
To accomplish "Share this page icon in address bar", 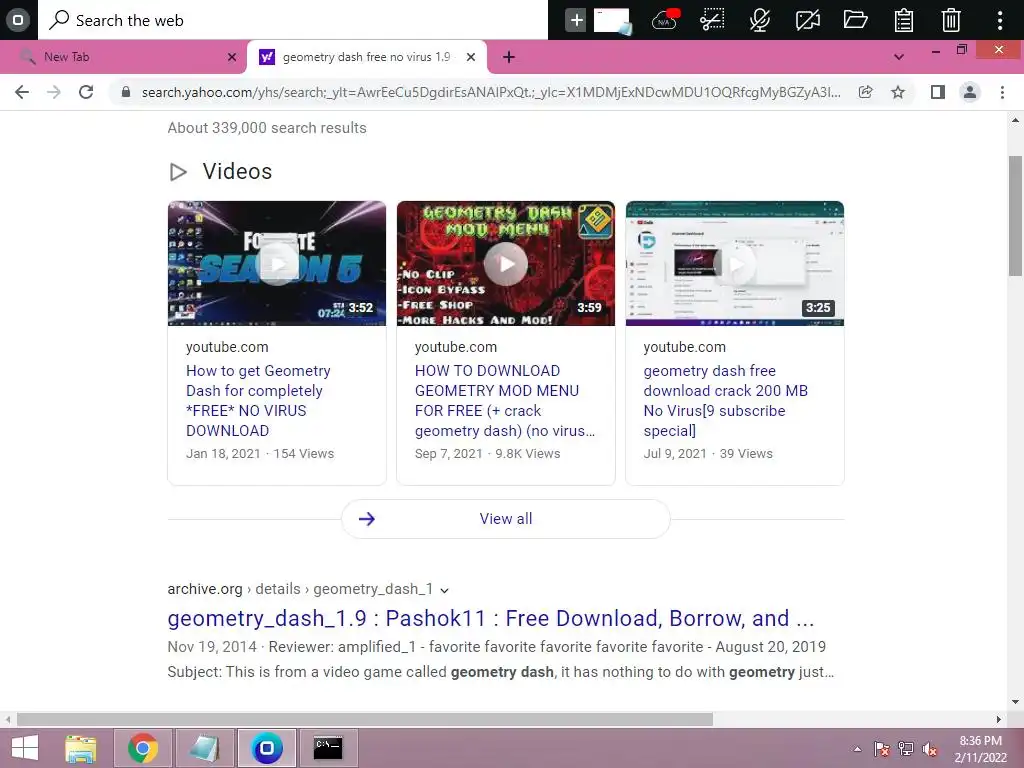I will (x=866, y=92).
